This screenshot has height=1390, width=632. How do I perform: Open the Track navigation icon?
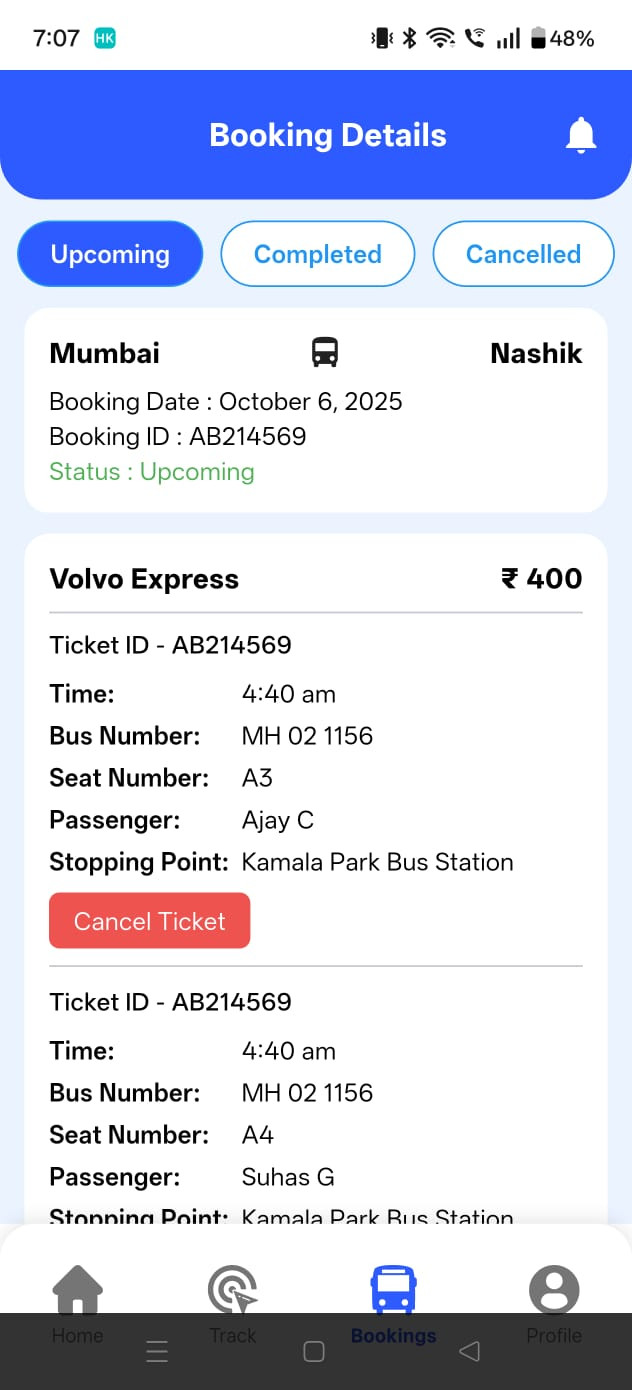click(x=232, y=1291)
